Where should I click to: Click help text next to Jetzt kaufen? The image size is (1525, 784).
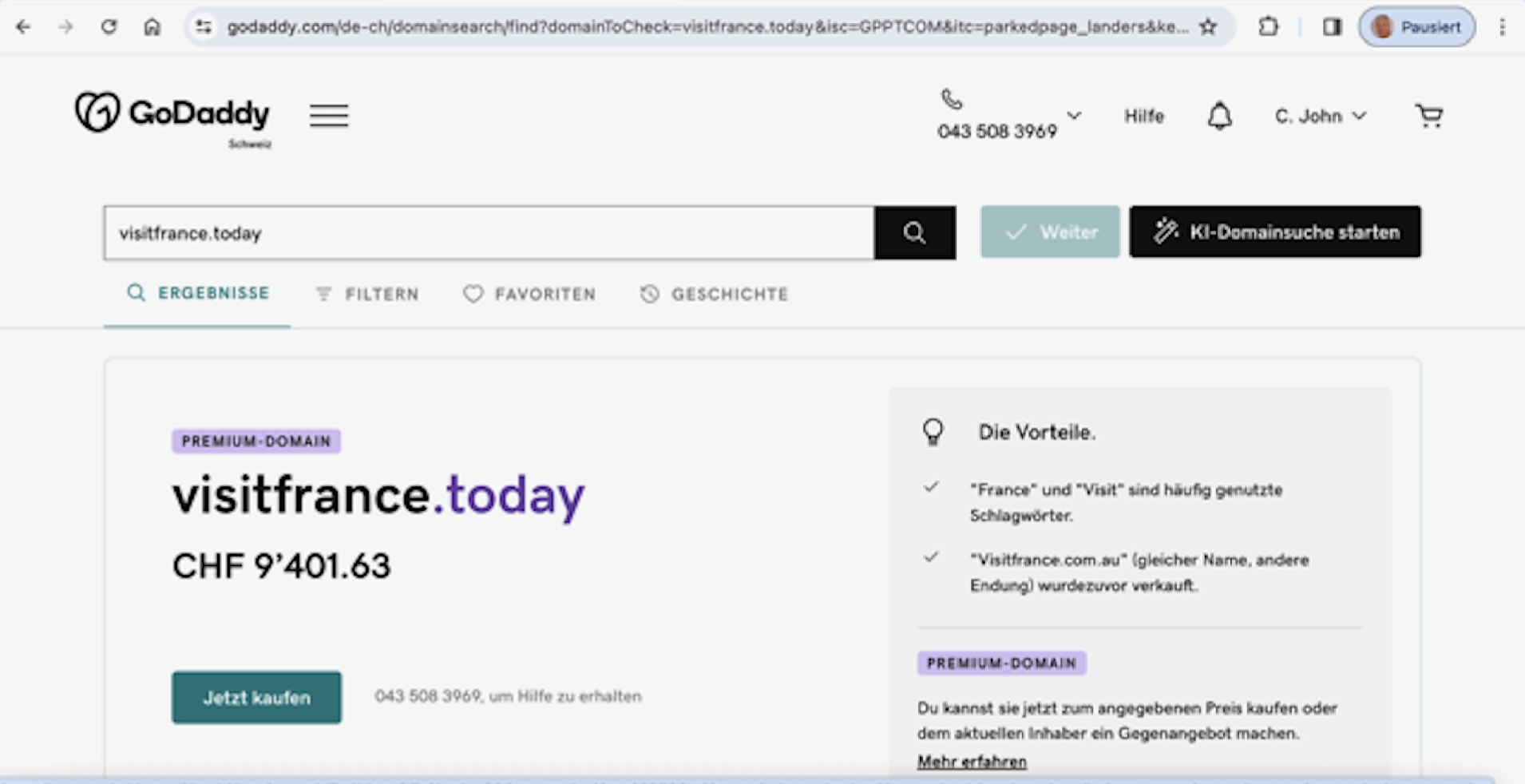click(508, 696)
